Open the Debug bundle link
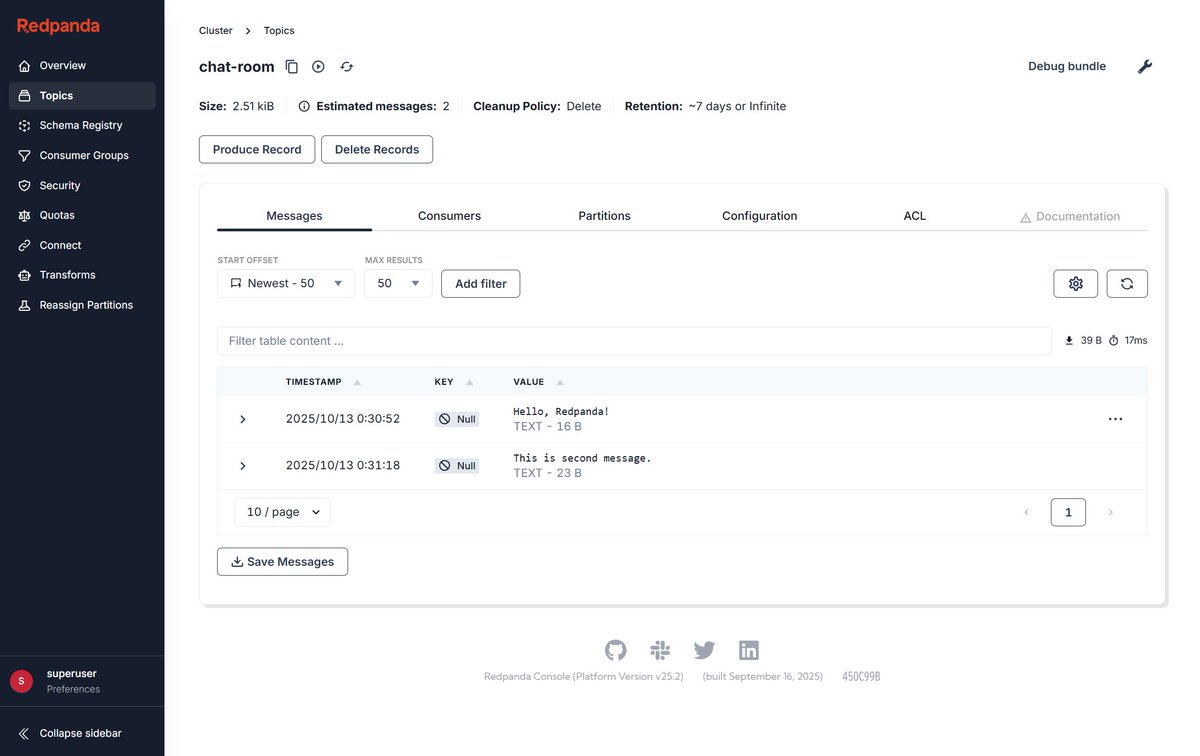 point(1067,67)
